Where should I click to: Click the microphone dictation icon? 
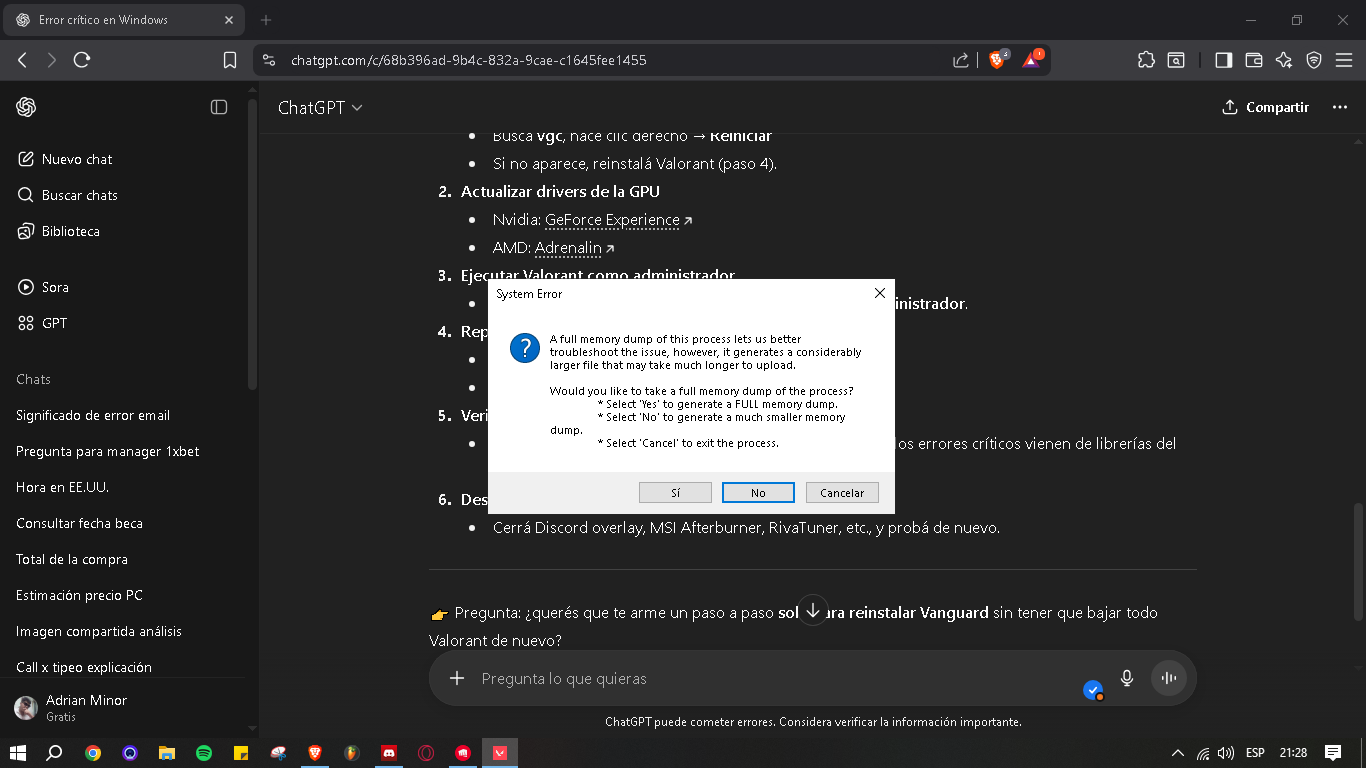point(1127,678)
